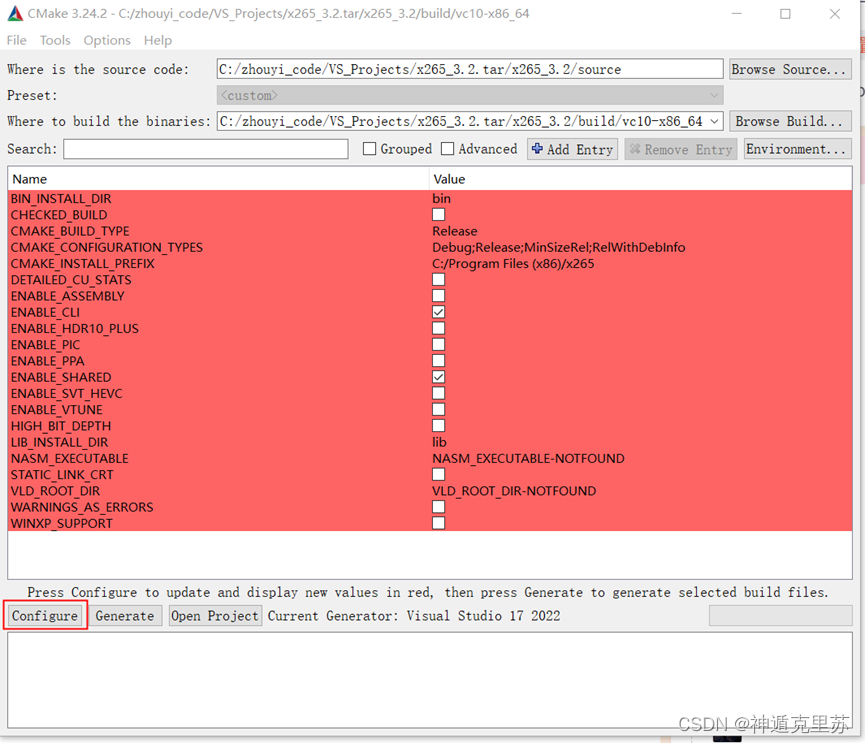Click the CMake logo icon in title bar
This screenshot has height=743, width=865.
(x=15, y=13)
